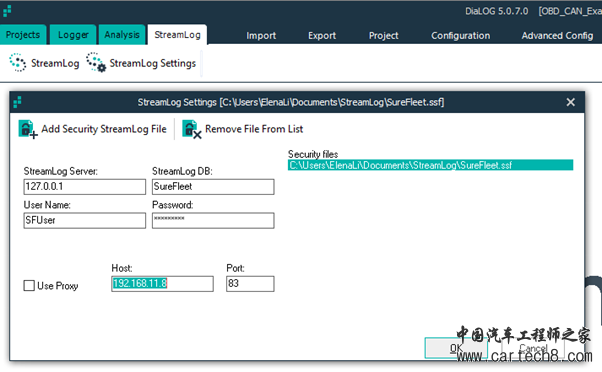Open the Advanced Config menu

click(557, 36)
